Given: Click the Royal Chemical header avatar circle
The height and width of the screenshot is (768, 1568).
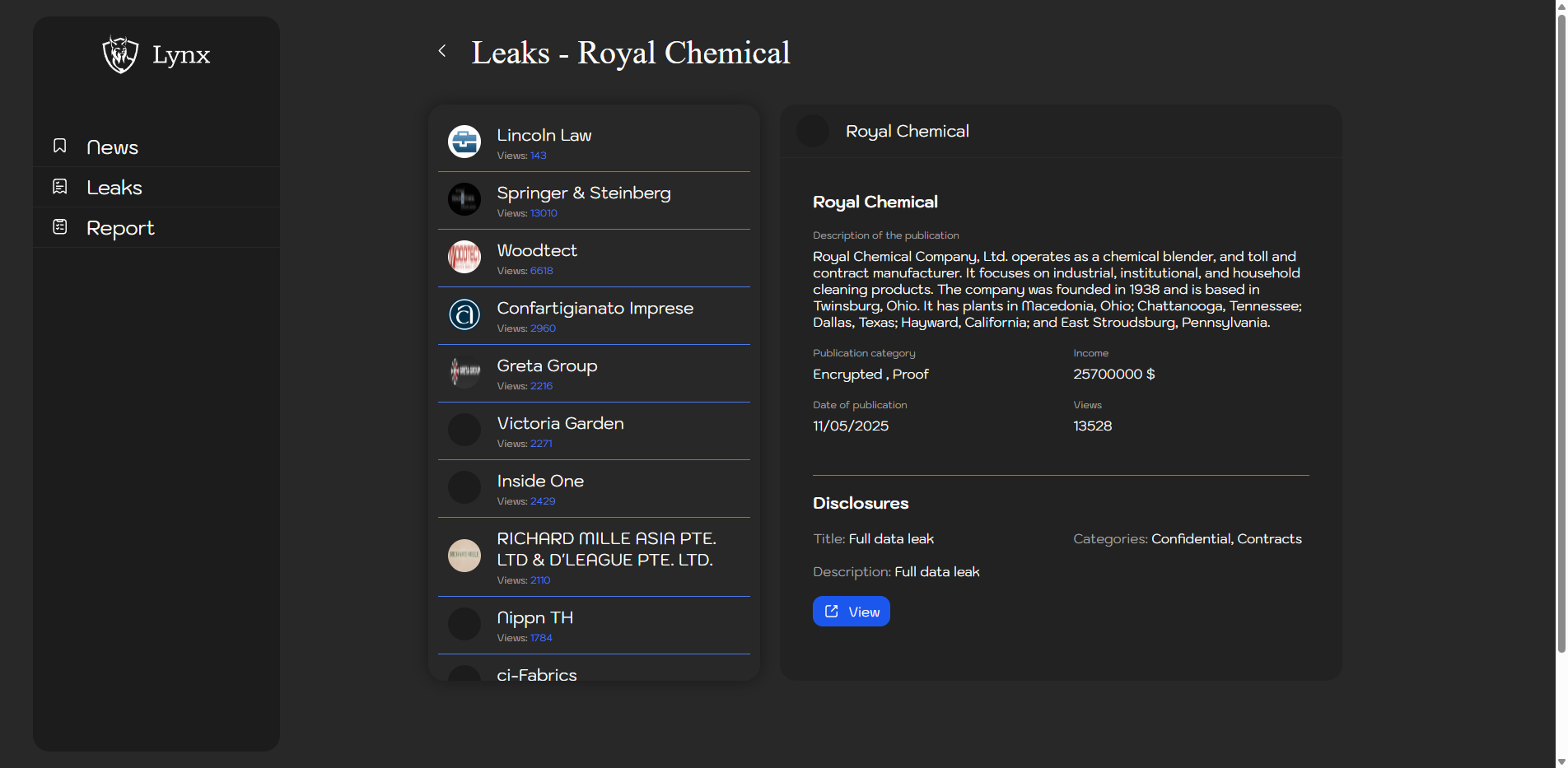Looking at the screenshot, I should pyautogui.click(x=813, y=132).
